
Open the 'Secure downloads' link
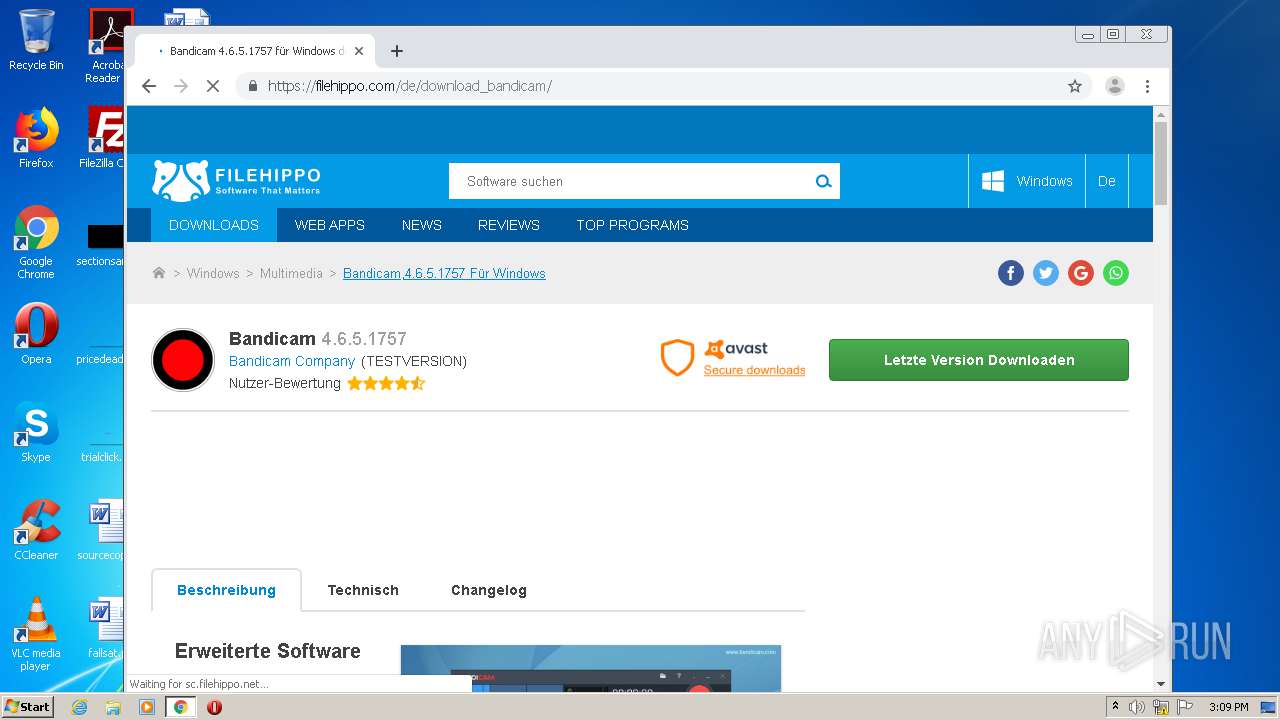(x=754, y=370)
